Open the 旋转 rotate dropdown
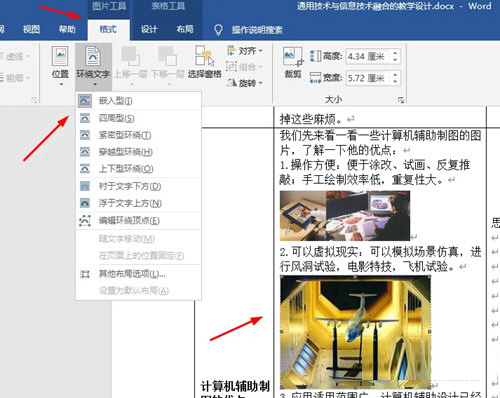Screen dimensions: 500x398 tap(245, 82)
